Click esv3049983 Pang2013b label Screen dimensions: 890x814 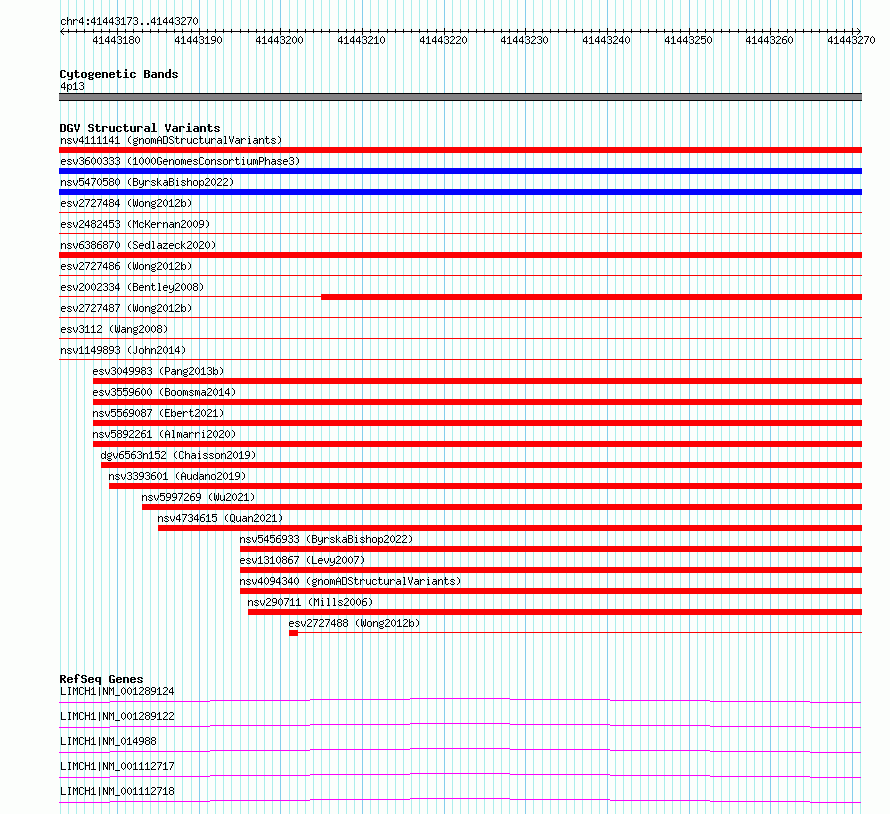(158, 371)
